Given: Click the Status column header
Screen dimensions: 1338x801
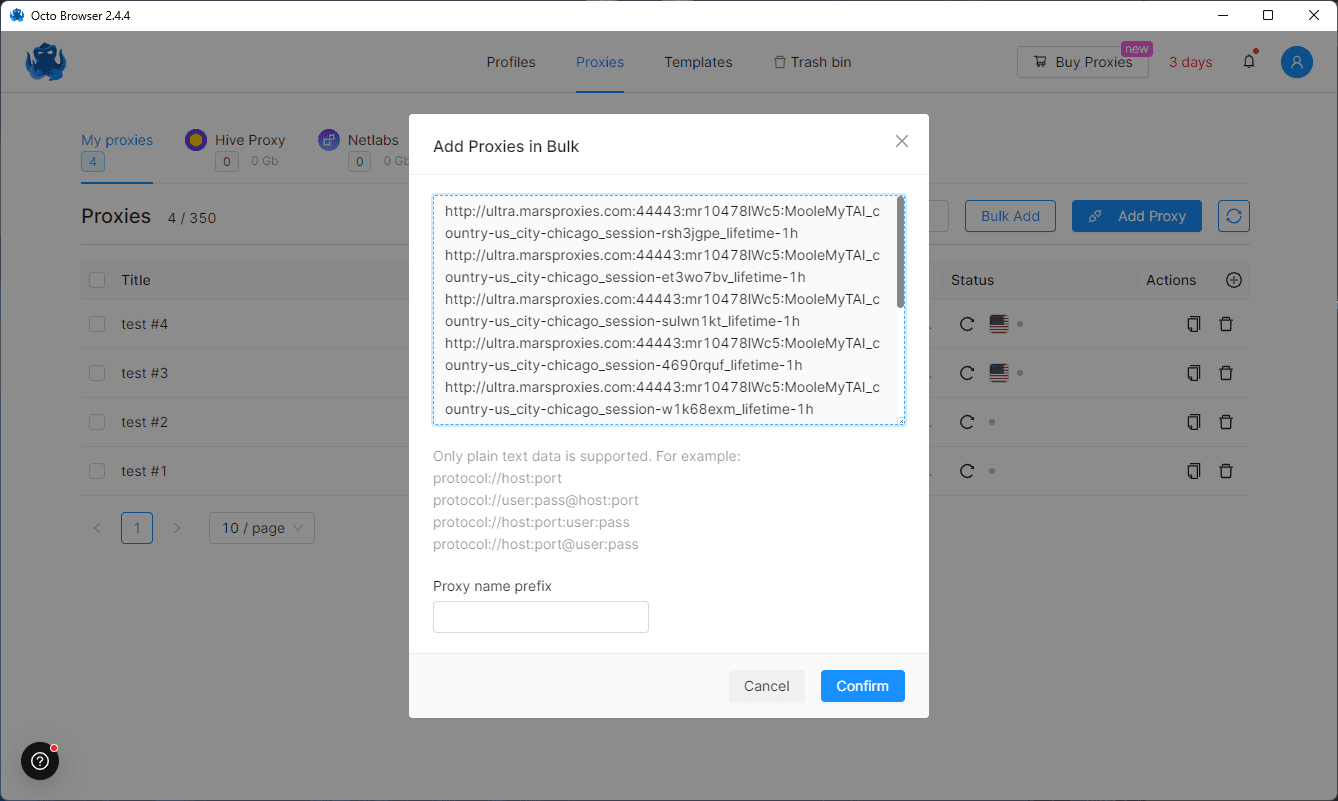Looking at the screenshot, I should click(973, 280).
